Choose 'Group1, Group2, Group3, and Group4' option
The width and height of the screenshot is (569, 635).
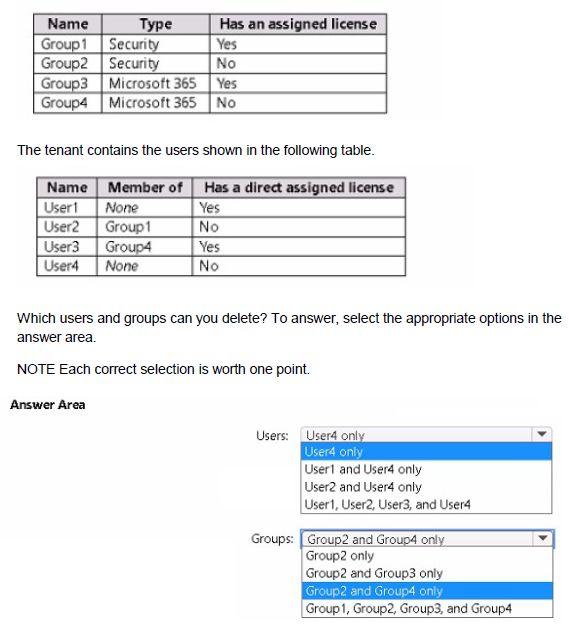point(427,608)
